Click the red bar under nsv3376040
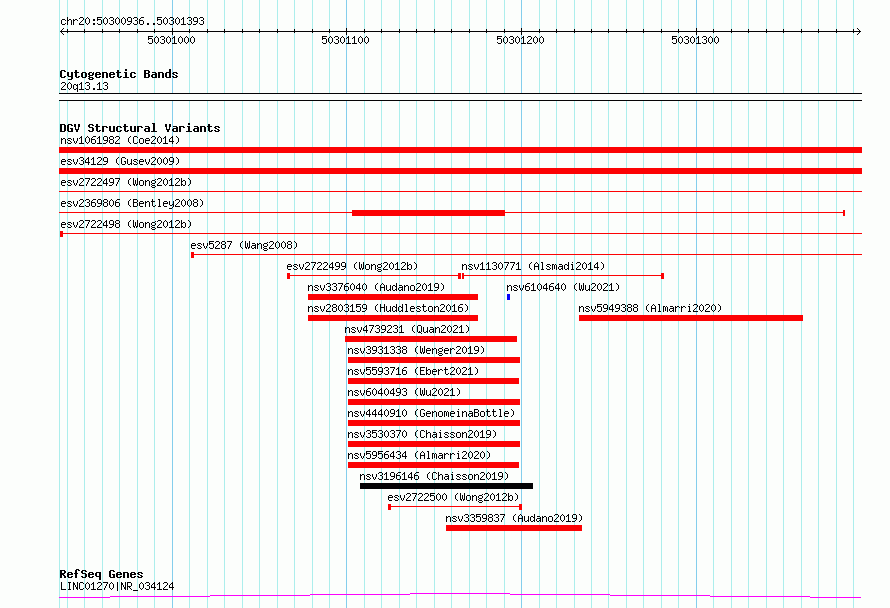The height and width of the screenshot is (608, 890). (x=393, y=297)
